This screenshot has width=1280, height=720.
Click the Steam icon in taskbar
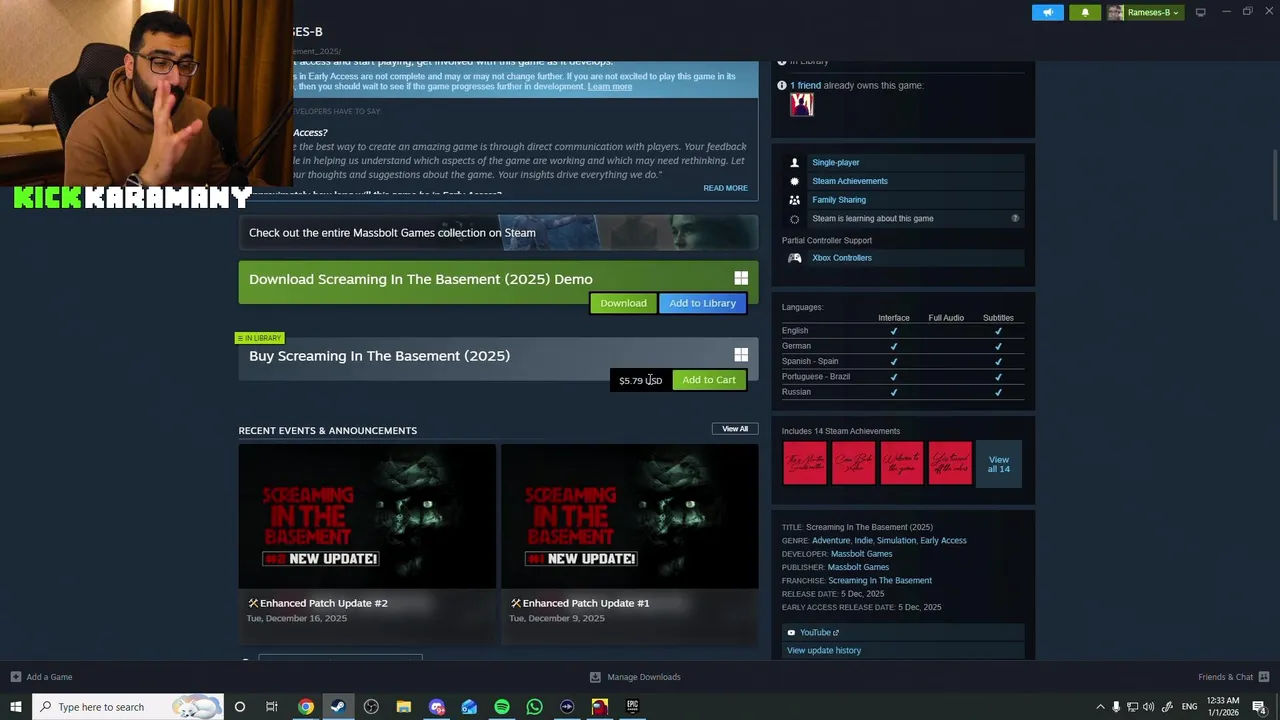(x=338, y=707)
